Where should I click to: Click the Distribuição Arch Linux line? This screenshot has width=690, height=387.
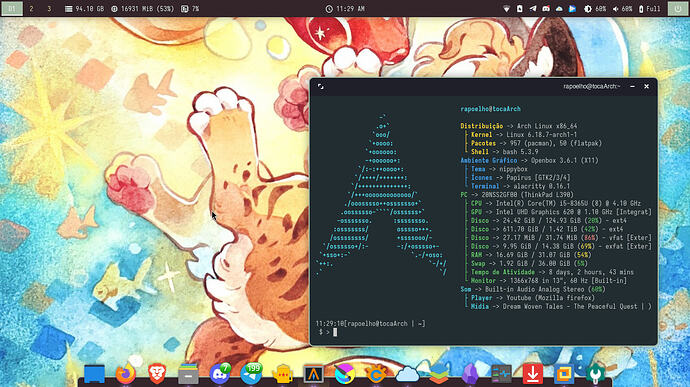(x=518, y=126)
